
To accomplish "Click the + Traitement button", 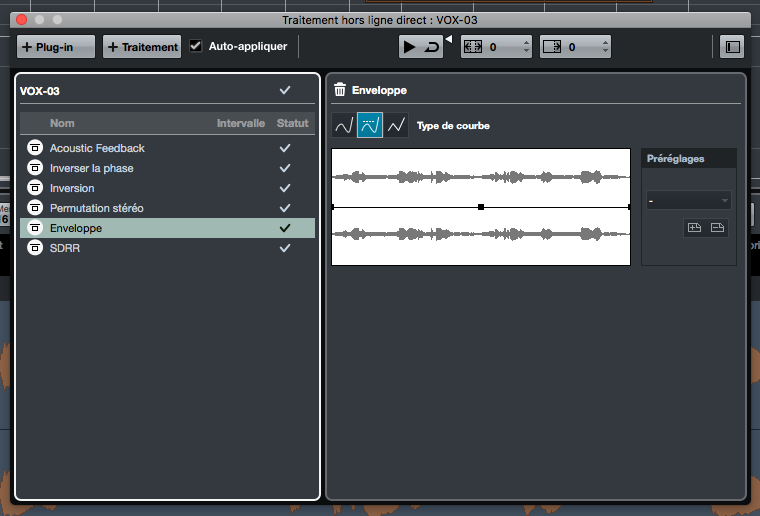I will point(142,47).
